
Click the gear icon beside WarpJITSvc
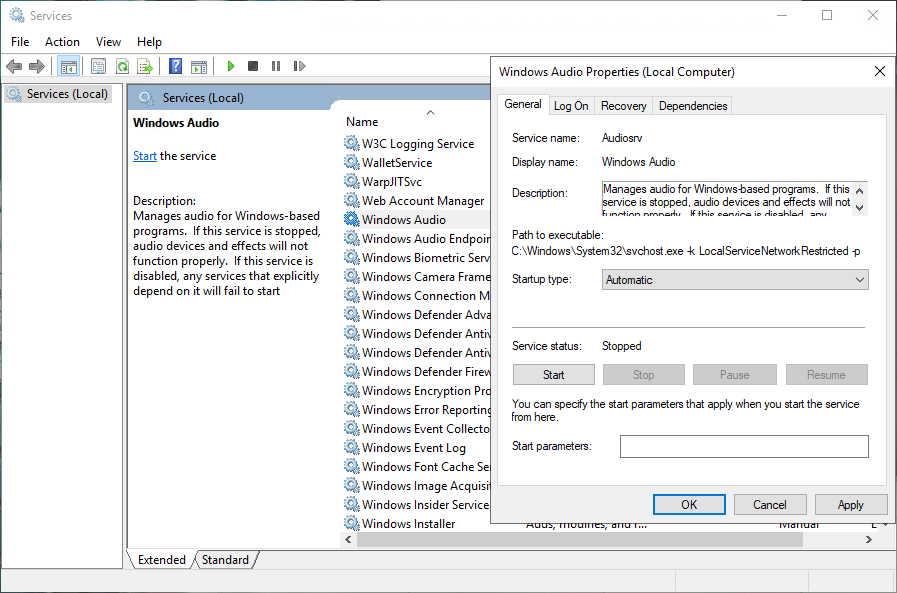pos(351,181)
